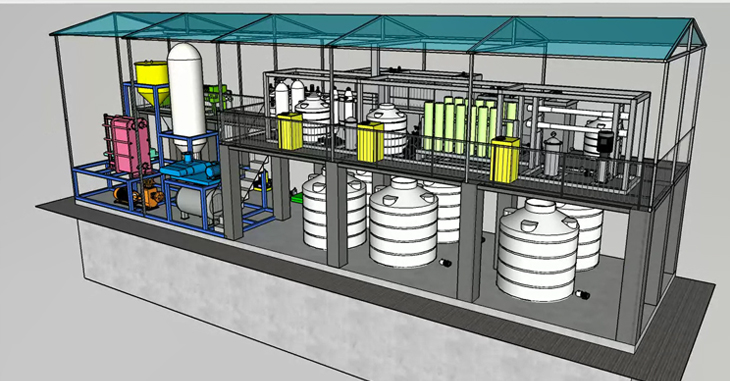Click the gray filter housing on platform

[552, 155]
